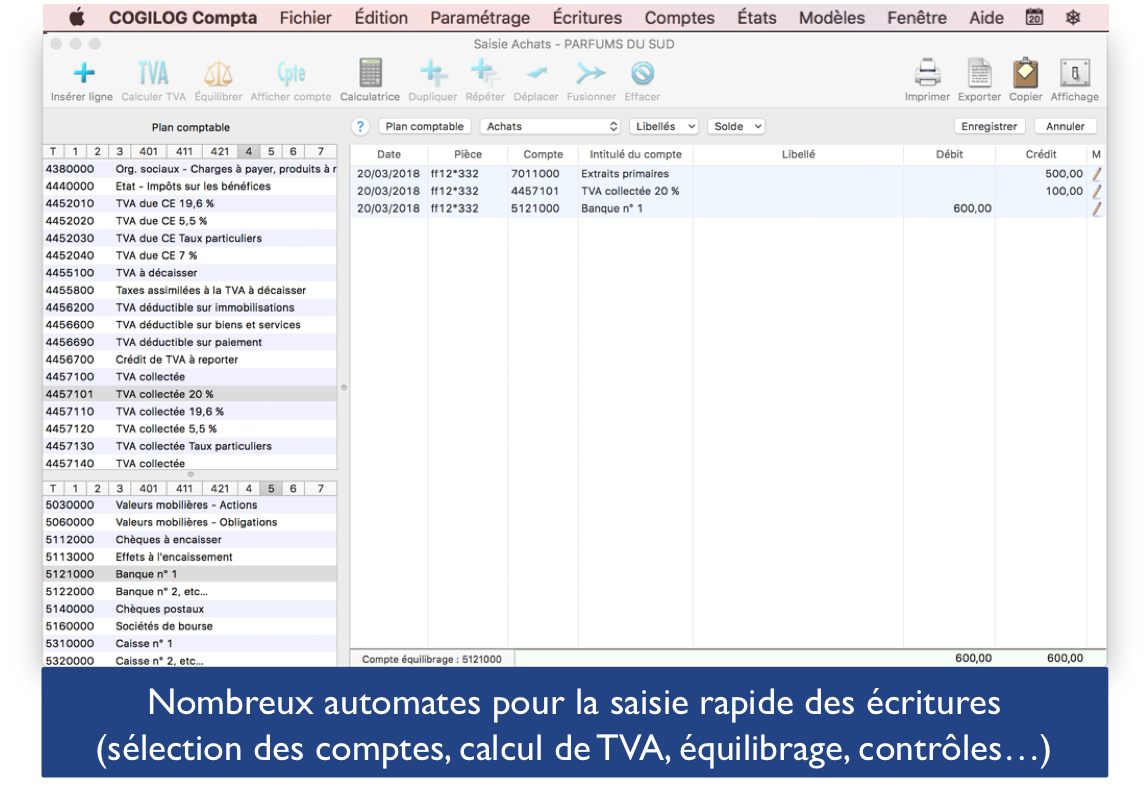Select account 4455100 TVA à décaisser
1147x789 pixels.
click(190, 273)
